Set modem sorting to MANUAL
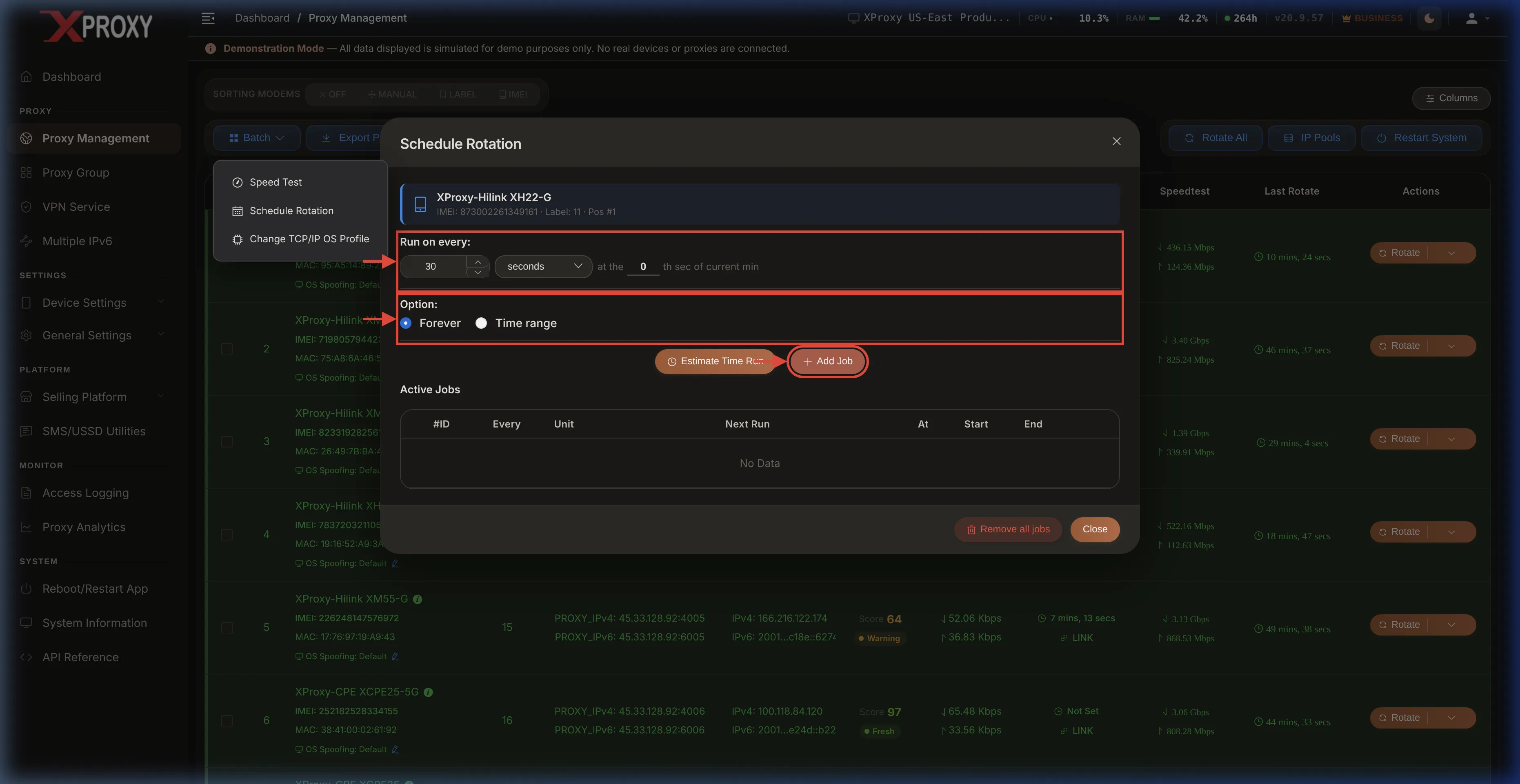Image resolution: width=1520 pixels, height=784 pixels. pos(392,94)
